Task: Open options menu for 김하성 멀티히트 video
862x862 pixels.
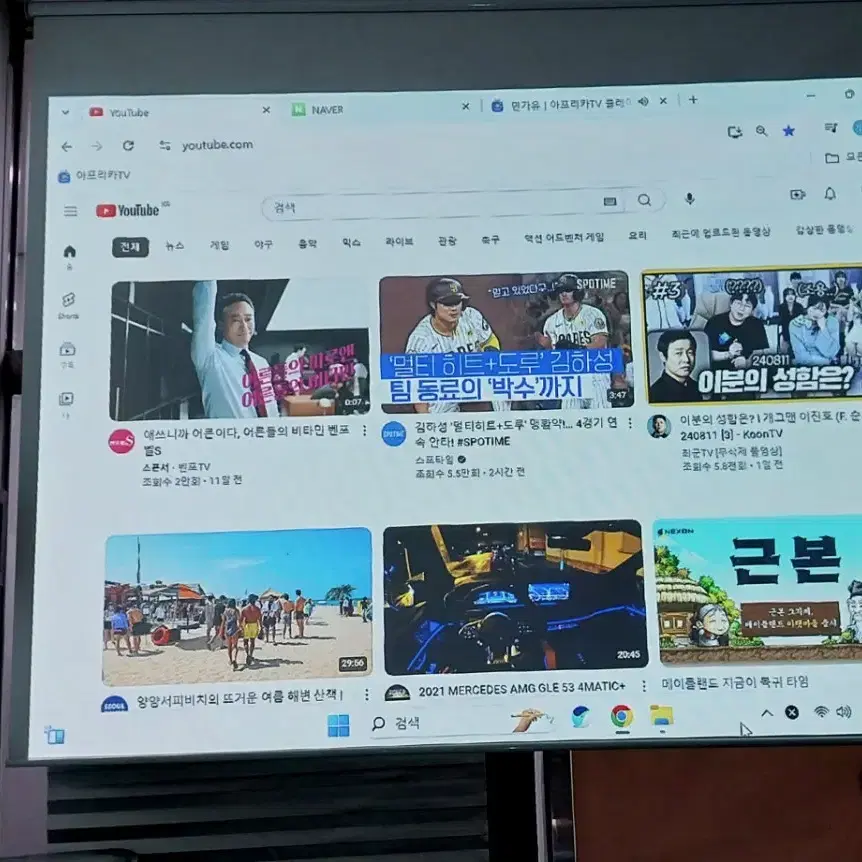Action: (630, 422)
